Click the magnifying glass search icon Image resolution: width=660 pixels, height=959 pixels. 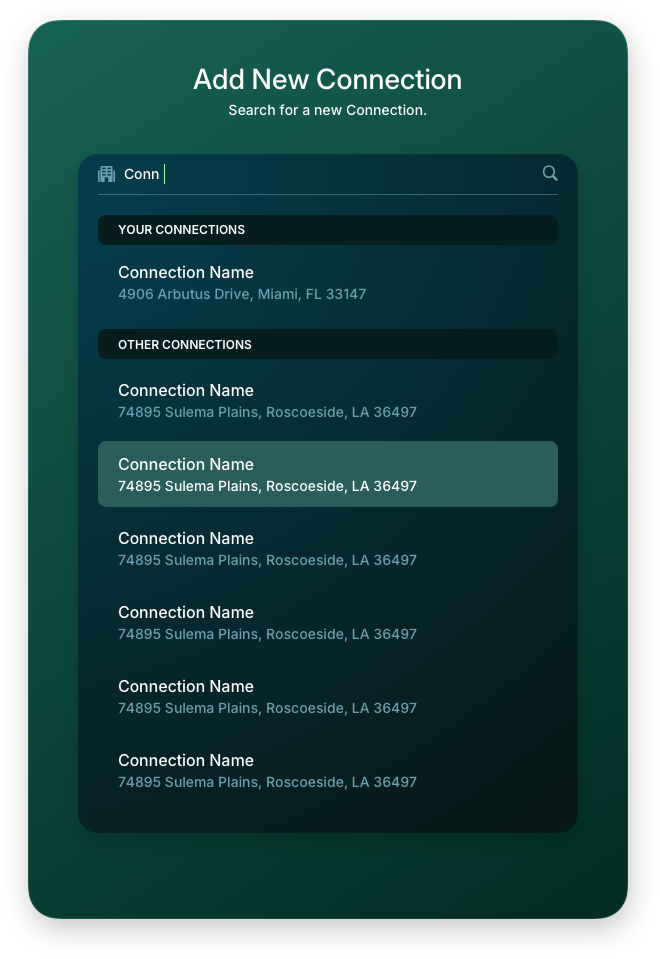pyautogui.click(x=550, y=173)
